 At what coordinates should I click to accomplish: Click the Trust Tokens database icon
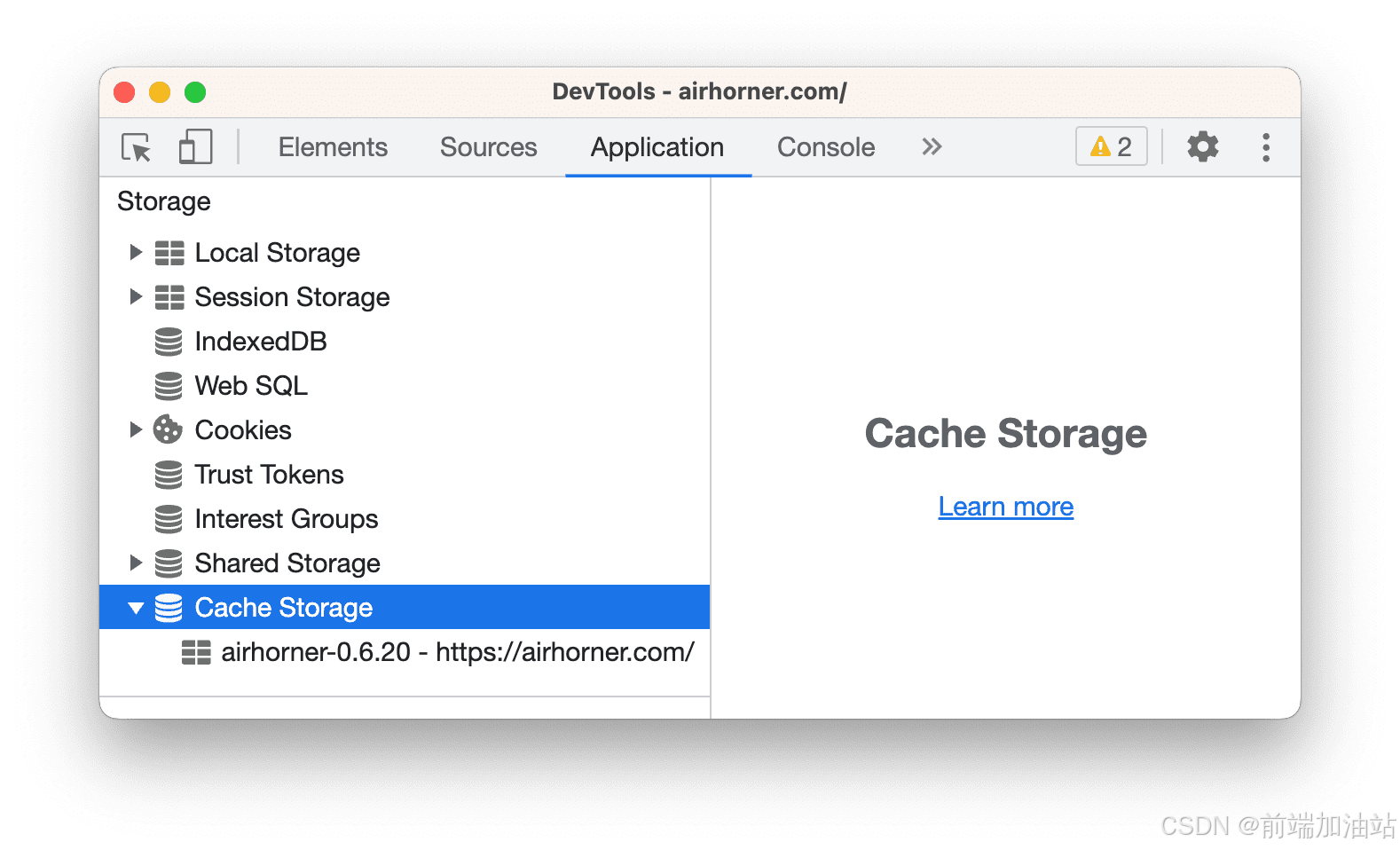(x=168, y=475)
